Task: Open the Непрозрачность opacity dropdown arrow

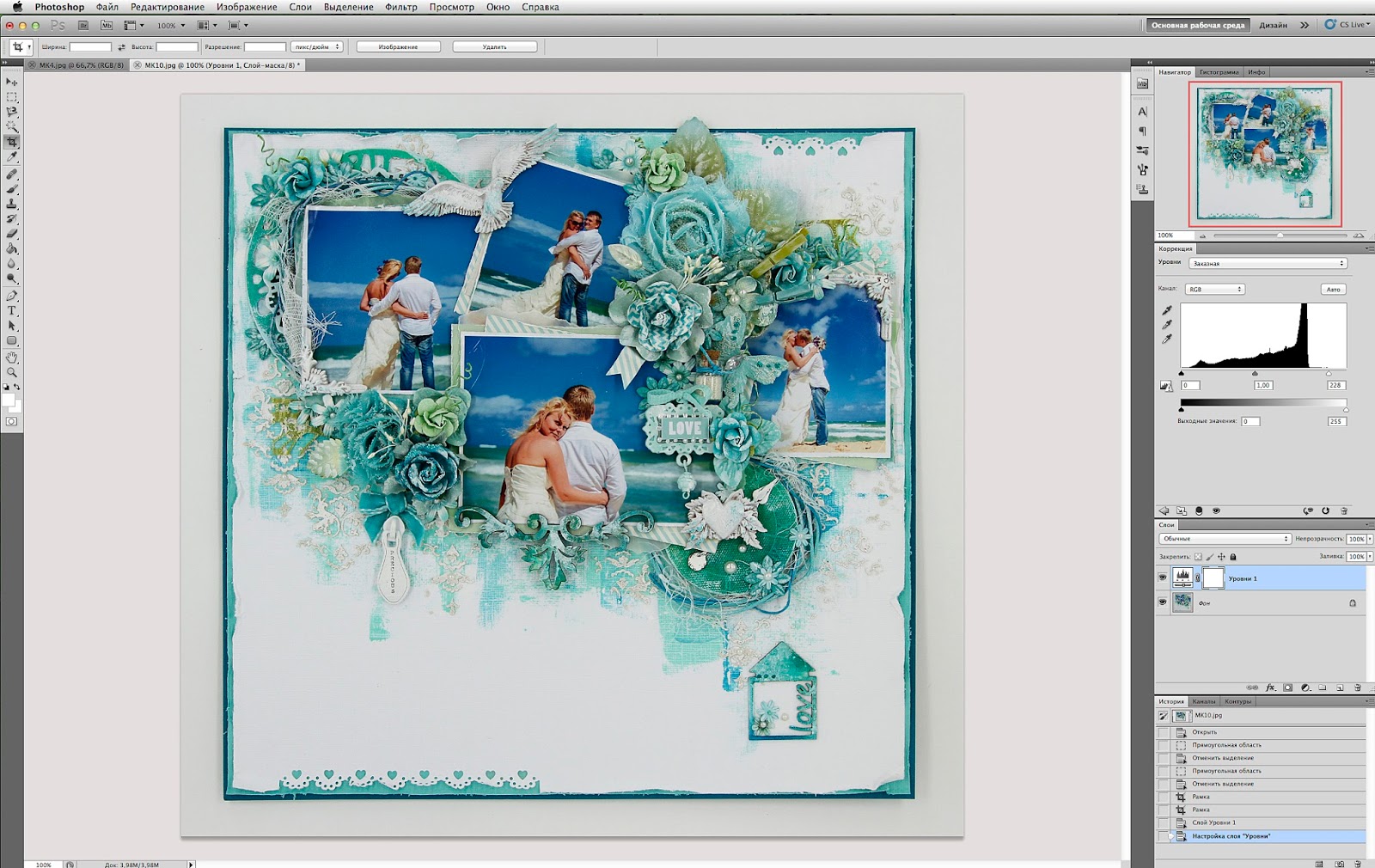Action: [x=1370, y=539]
